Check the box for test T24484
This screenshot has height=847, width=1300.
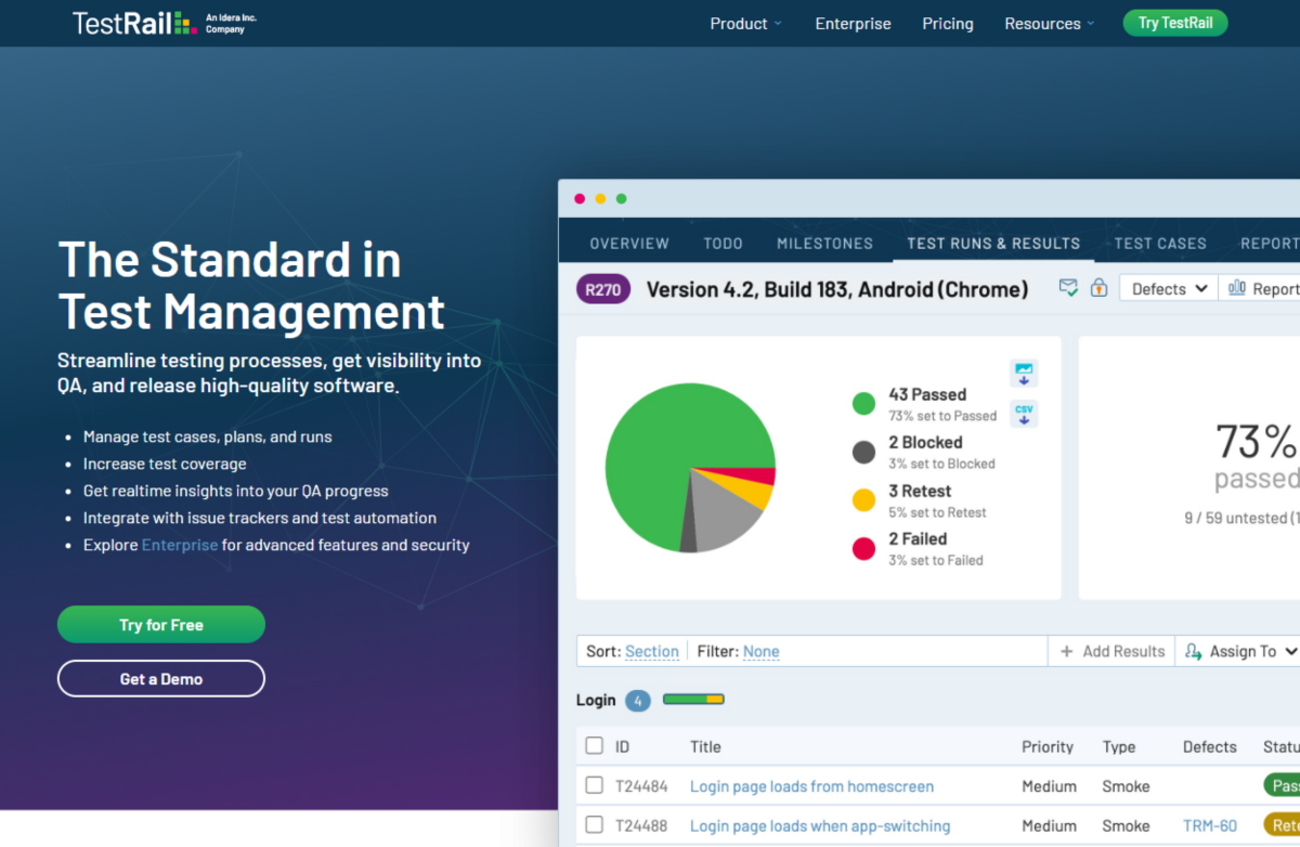click(x=594, y=786)
